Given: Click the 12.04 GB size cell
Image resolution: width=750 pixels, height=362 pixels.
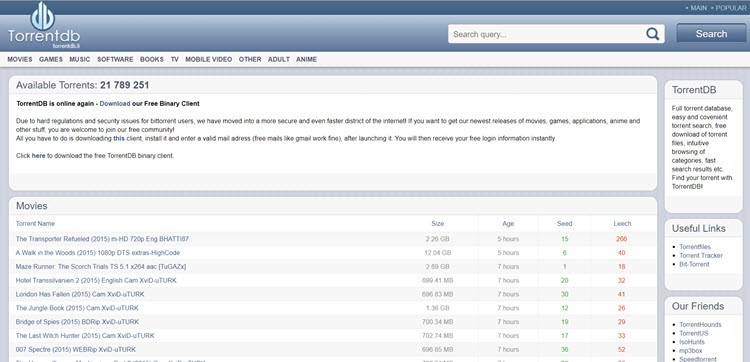Looking at the screenshot, I should click(x=437, y=252).
